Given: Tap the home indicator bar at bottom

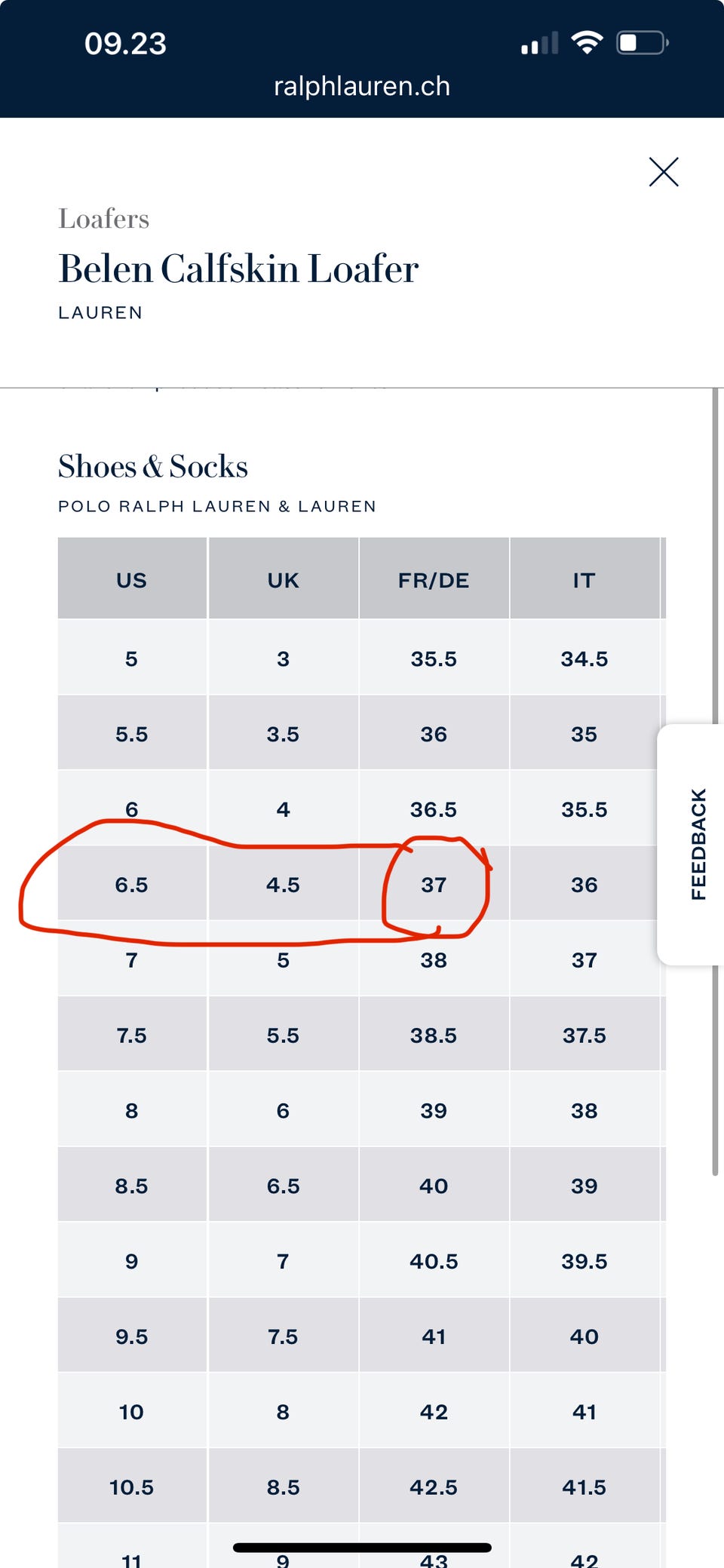Looking at the screenshot, I should [x=362, y=1548].
